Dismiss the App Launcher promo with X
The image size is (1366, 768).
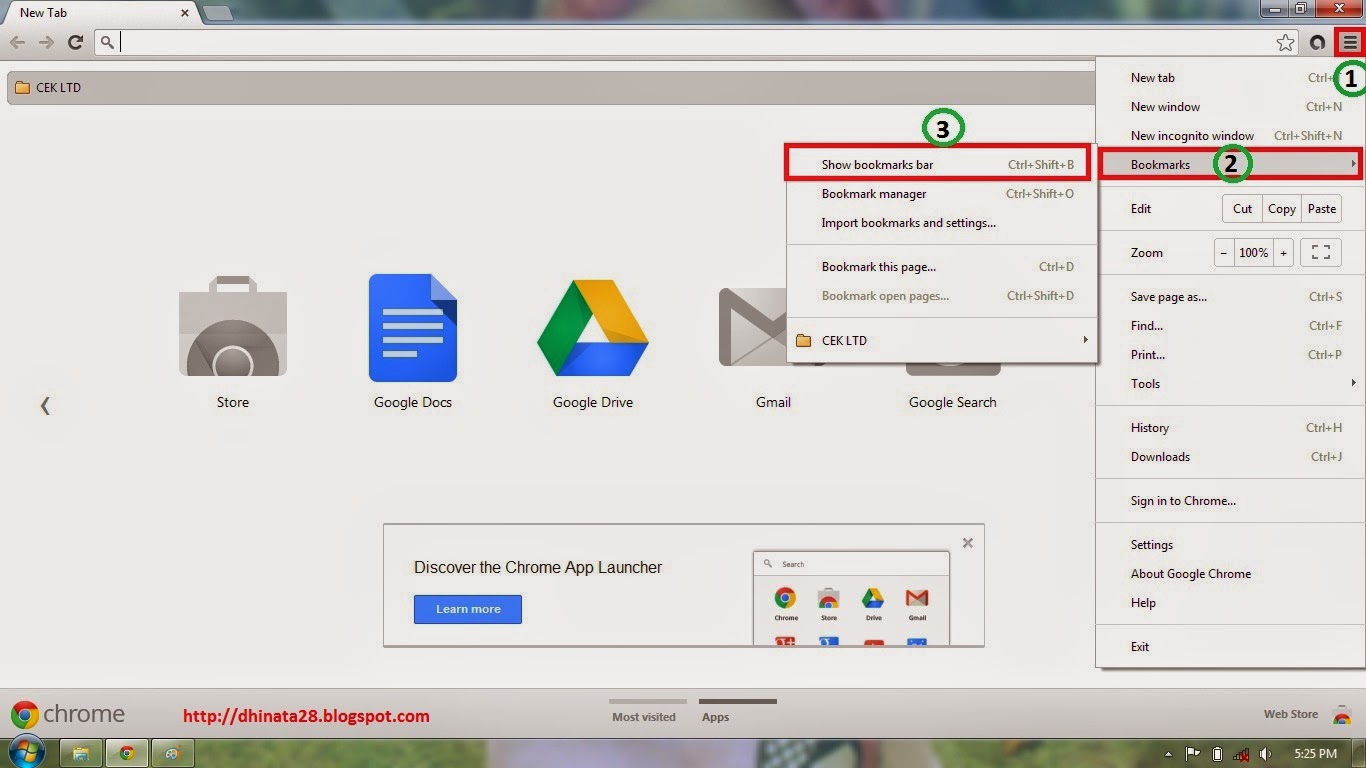(x=967, y=543)
